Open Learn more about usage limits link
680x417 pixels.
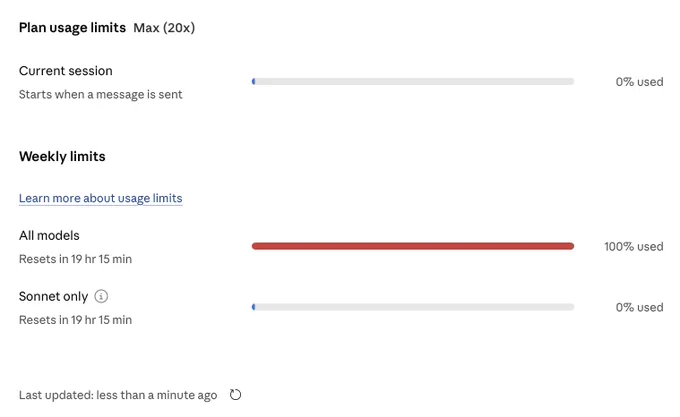click(x=101, y=198)
